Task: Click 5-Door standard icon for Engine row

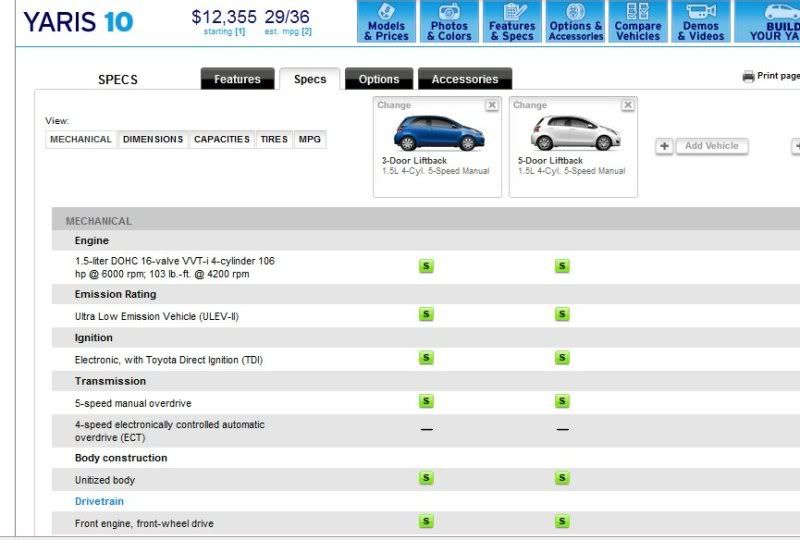Action: coord(562,266)
